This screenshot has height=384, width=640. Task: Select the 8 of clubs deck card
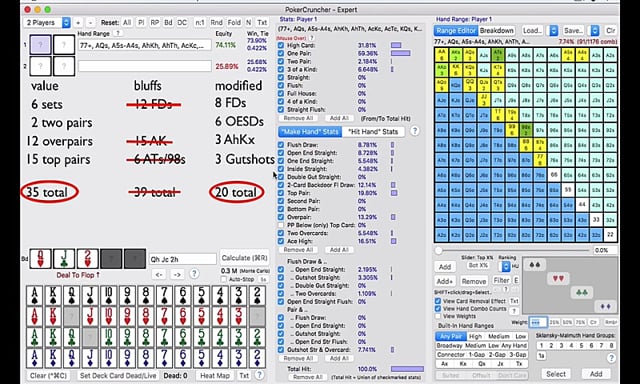click(x=146, y=337)
